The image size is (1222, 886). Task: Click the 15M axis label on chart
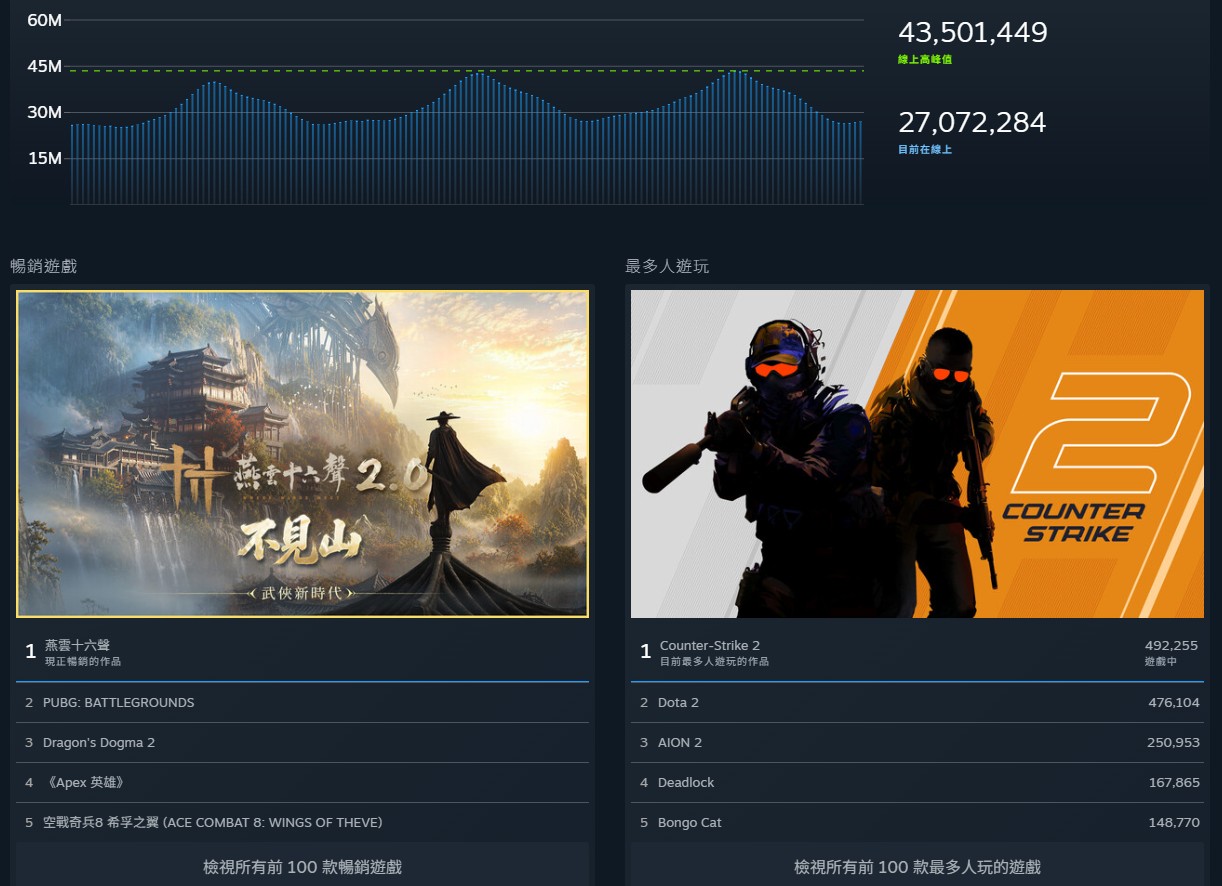45,158
